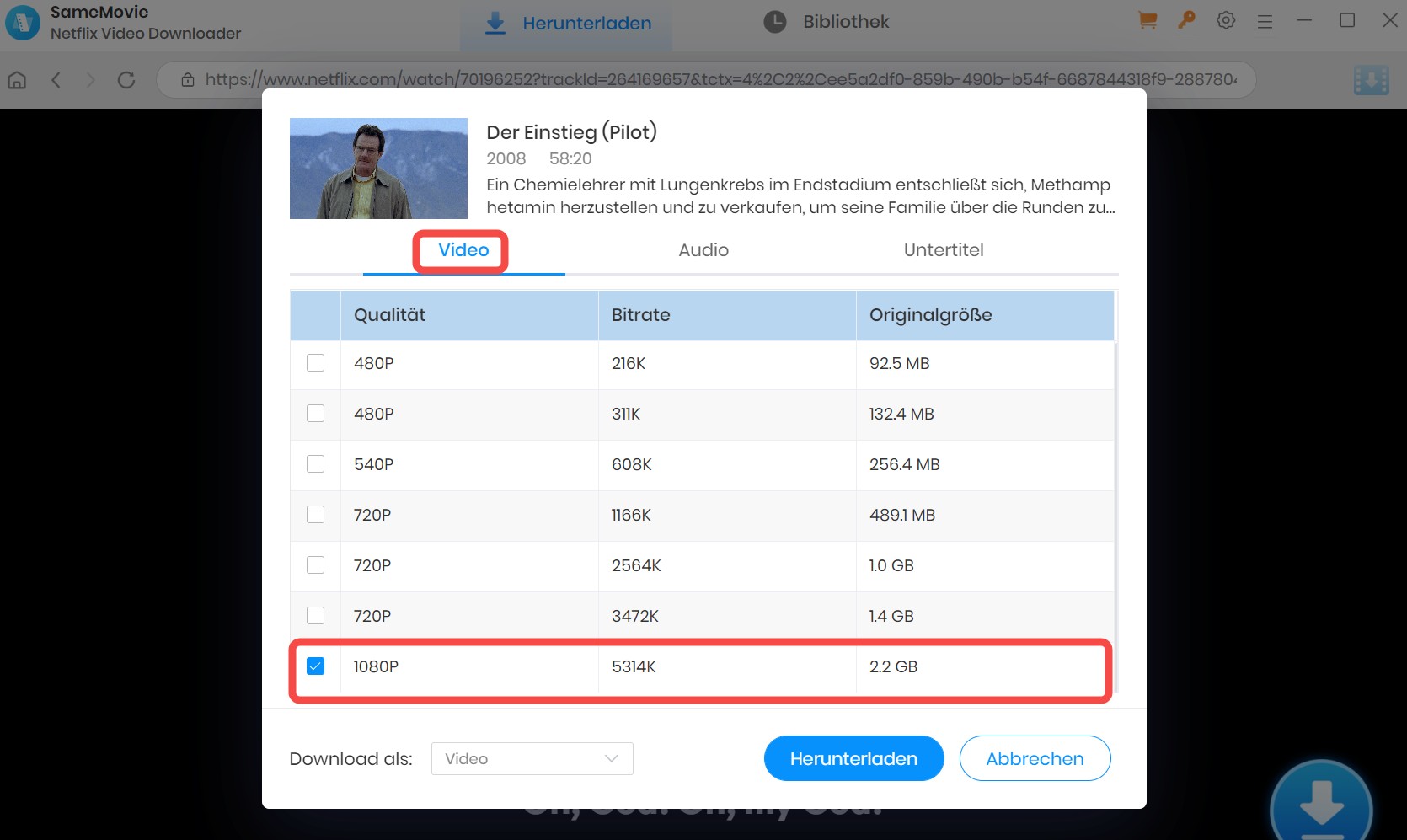Check the 540P 608K quality checkbox
Image resolution: width=1407 pixels, height=840 pixels.
(315, 464)
